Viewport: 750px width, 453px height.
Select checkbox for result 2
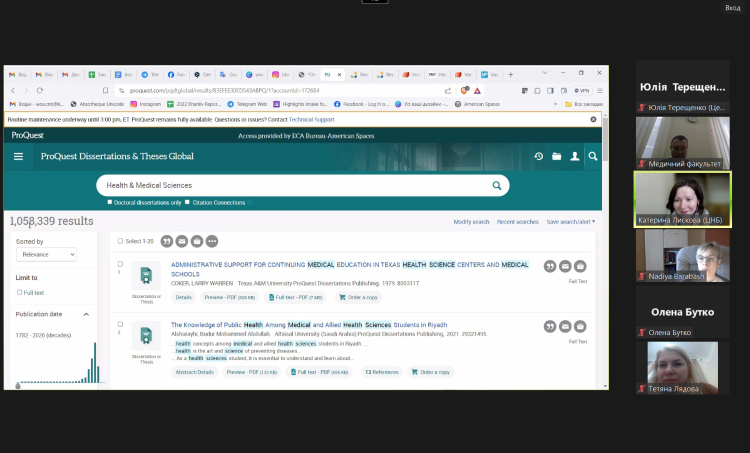pos(120,324)
